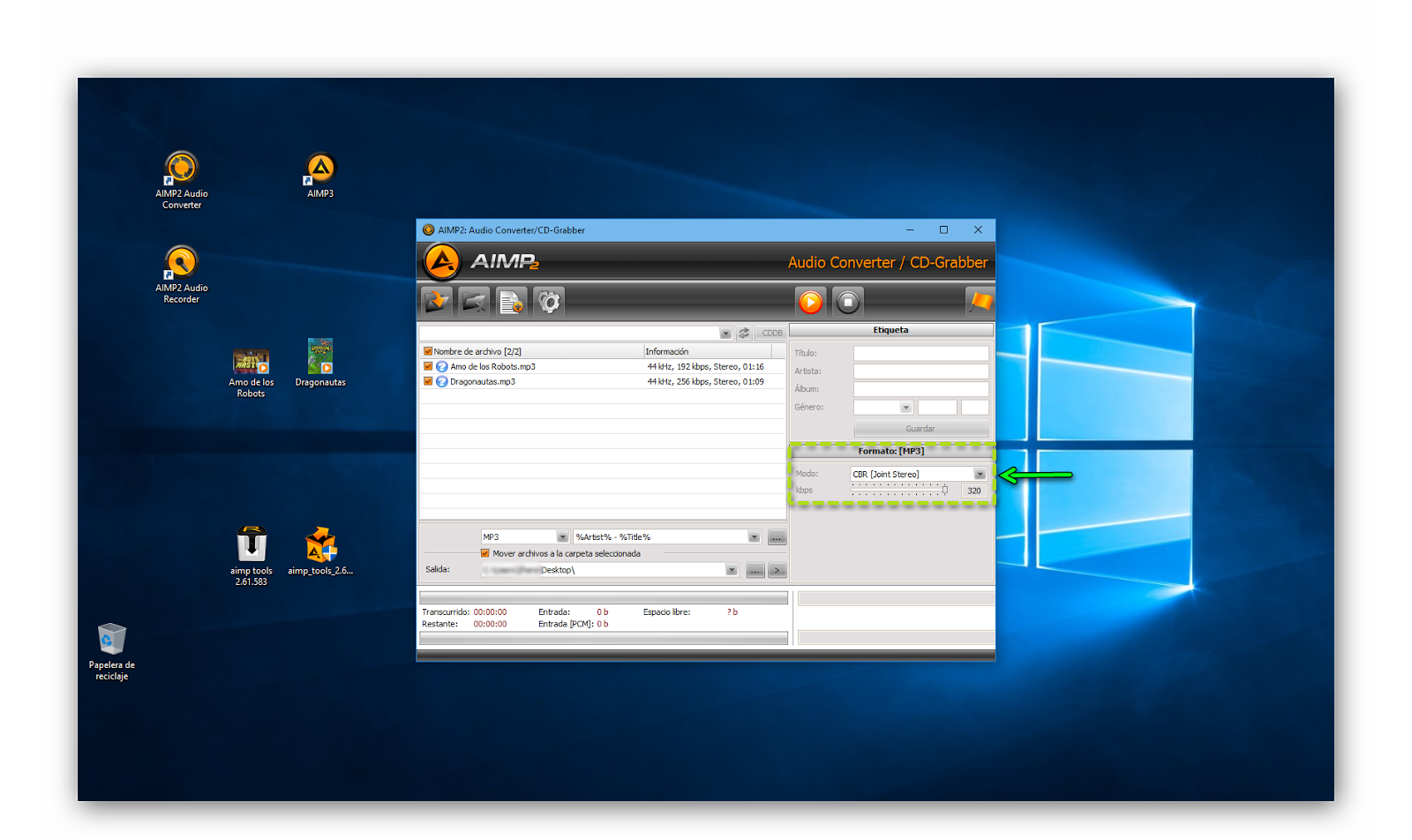Click the ellipsis browse button next to Salida
Viewport: 1412px width, 840px height.
755,570
